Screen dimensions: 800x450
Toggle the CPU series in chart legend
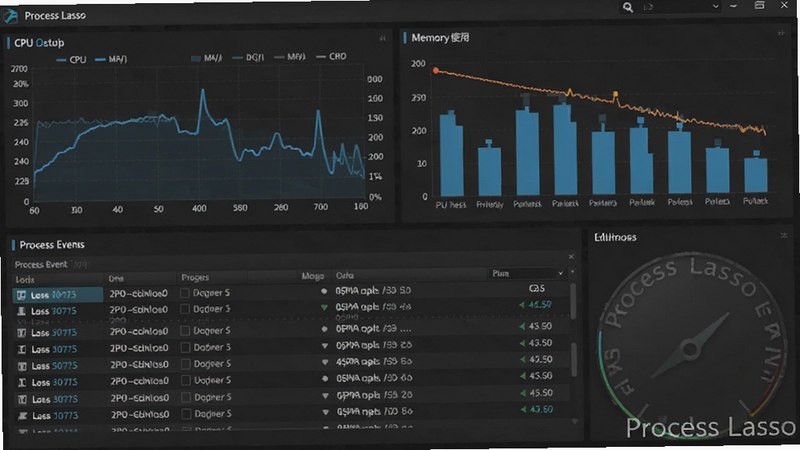click(x=71, y=60)
